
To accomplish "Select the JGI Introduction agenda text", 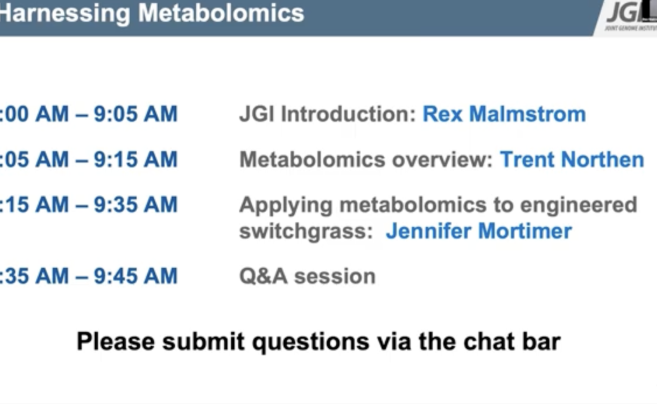I will click(x=327, y=114).
